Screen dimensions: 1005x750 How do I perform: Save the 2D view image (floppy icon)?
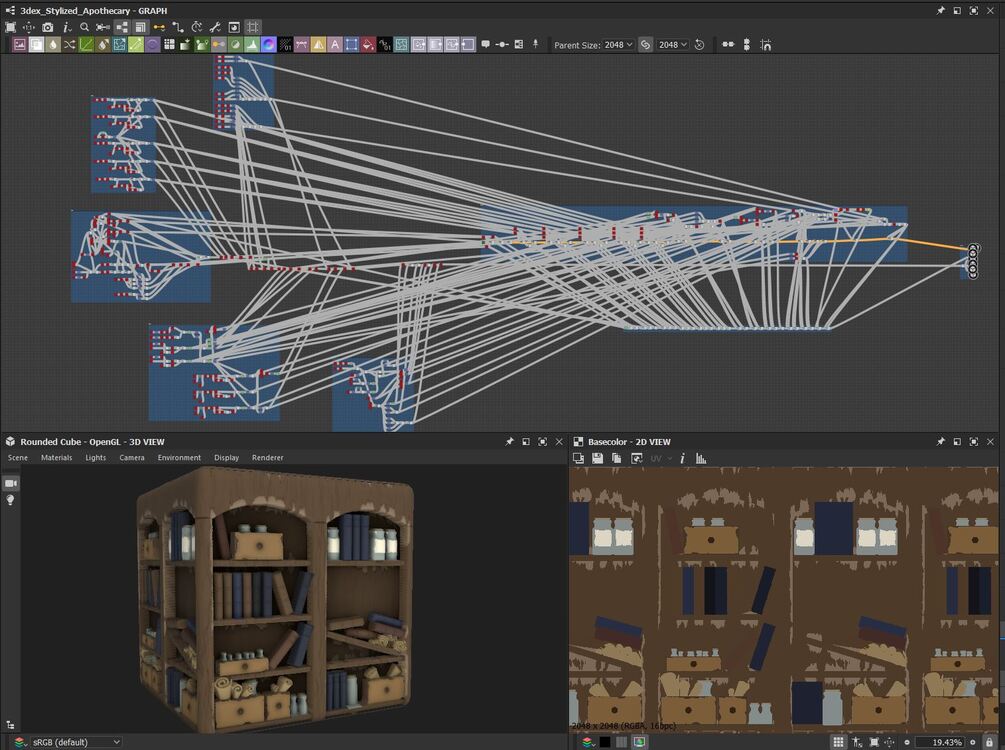pos(597,458)
